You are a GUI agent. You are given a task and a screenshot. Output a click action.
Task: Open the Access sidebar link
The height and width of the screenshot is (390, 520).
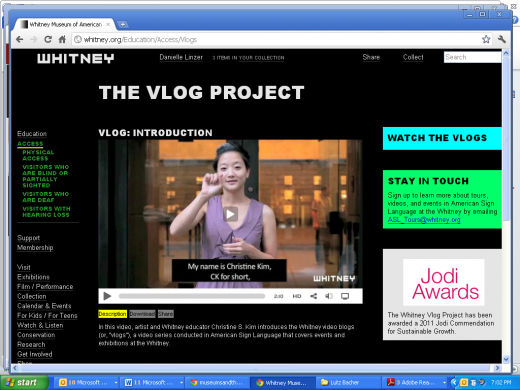point(30,144)
